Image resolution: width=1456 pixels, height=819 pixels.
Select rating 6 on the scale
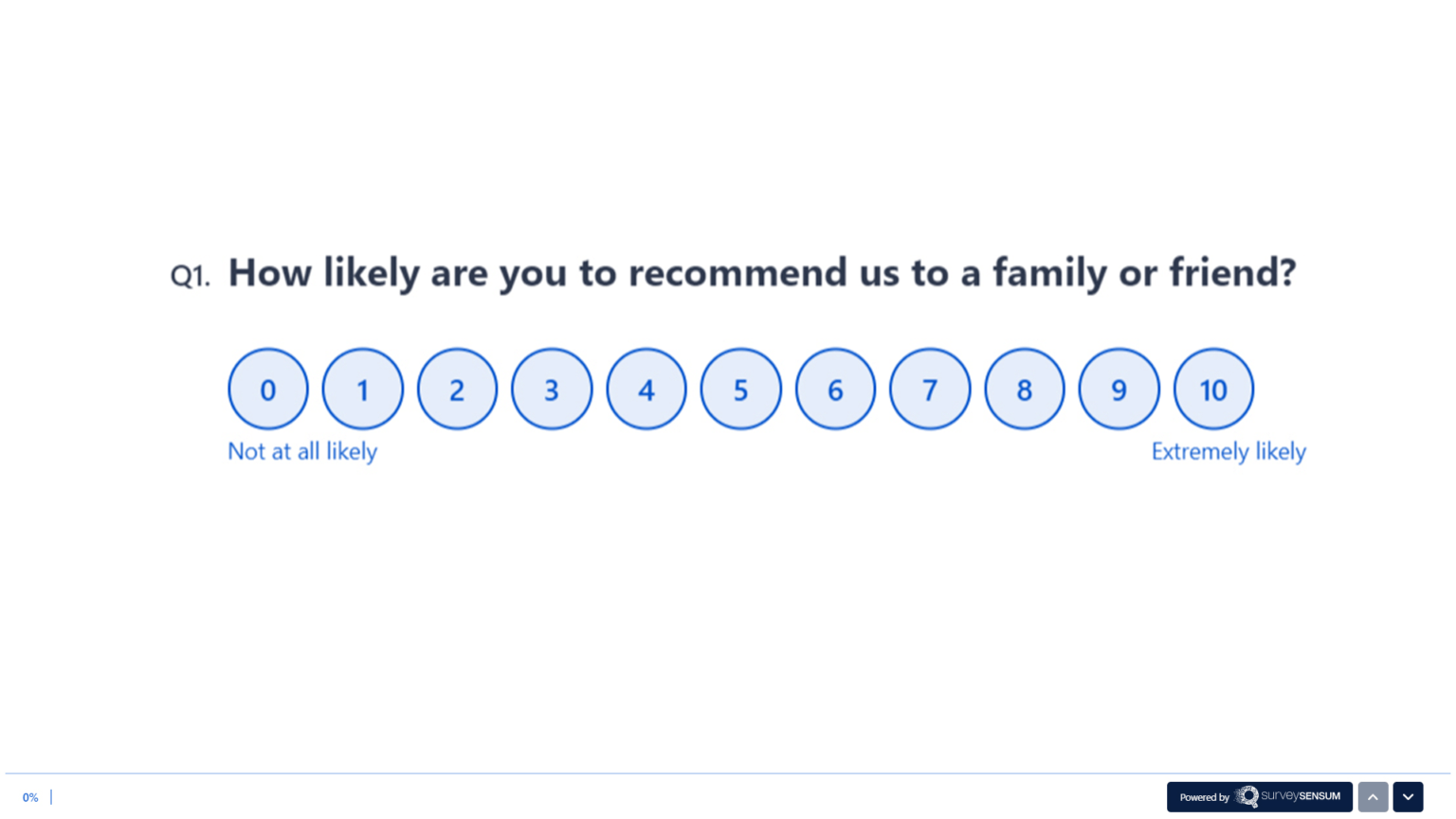(835, 388)
